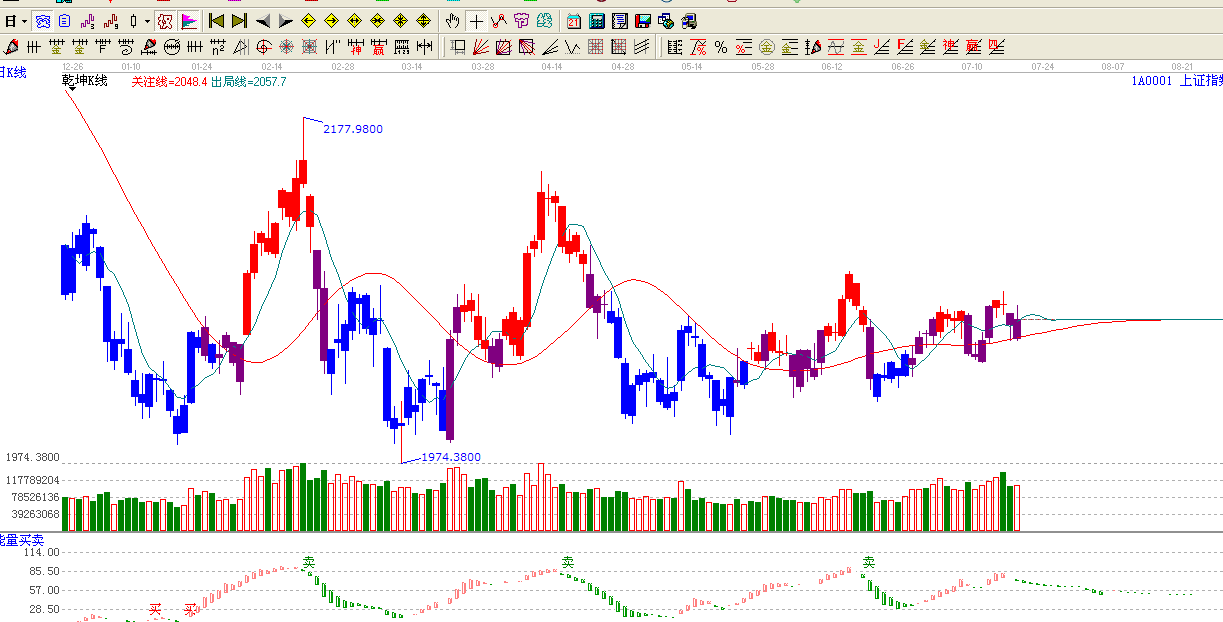Jump to last bar with skip-forward icon

point(239,21)
